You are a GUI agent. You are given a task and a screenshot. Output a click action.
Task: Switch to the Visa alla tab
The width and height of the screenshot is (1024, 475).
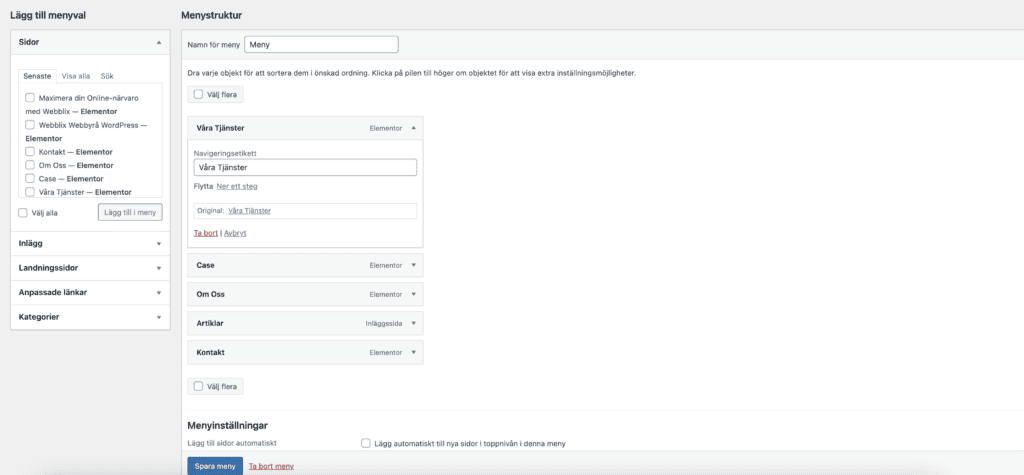76,76
